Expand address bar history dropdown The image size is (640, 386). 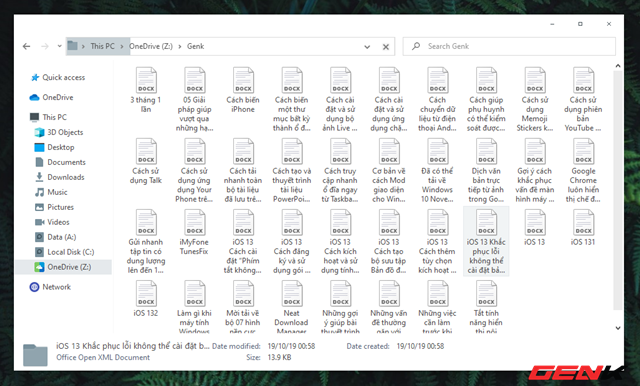click(367, 47)
